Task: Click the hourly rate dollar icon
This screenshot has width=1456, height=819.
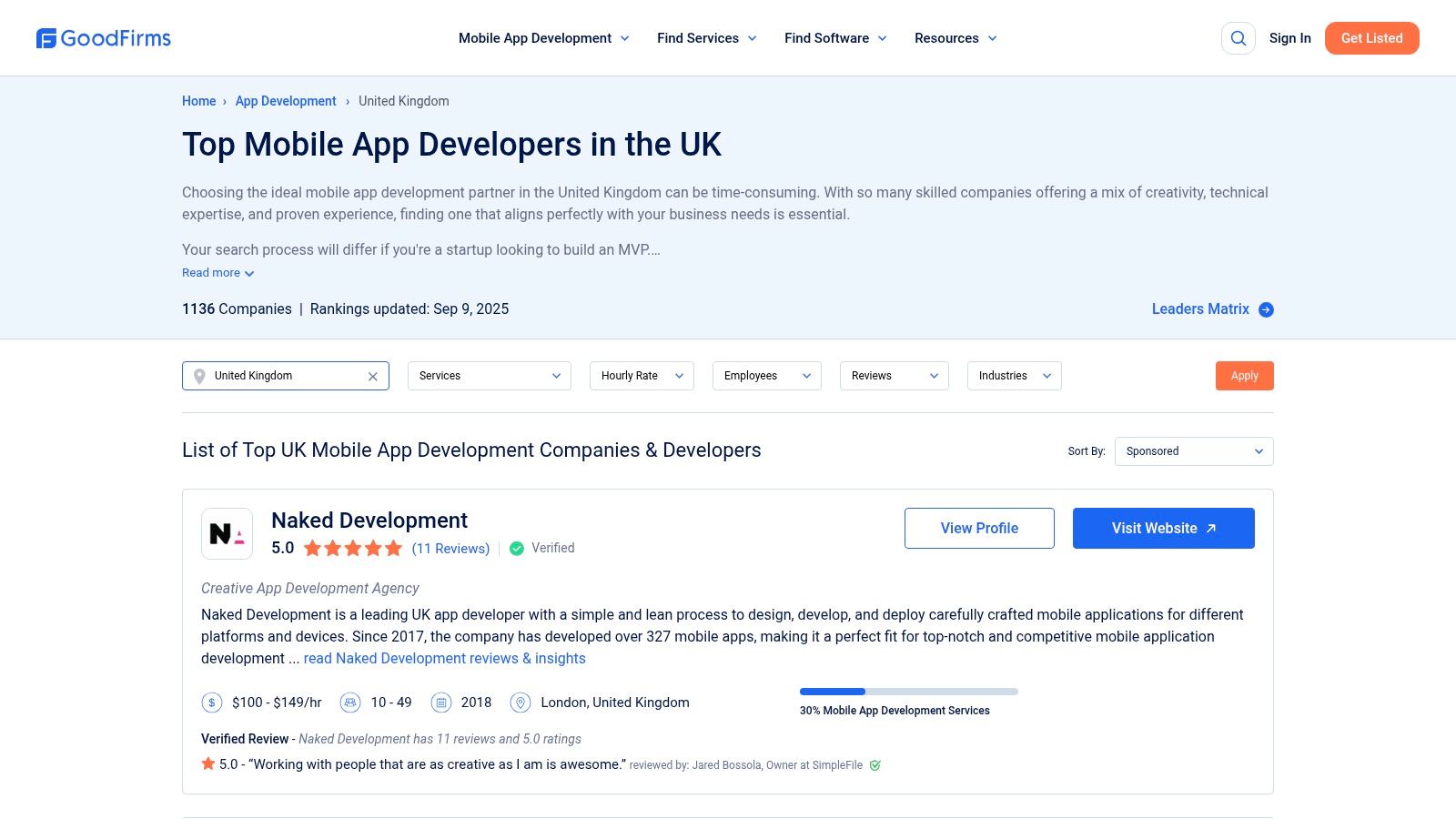Action: [x=211, y=703]
